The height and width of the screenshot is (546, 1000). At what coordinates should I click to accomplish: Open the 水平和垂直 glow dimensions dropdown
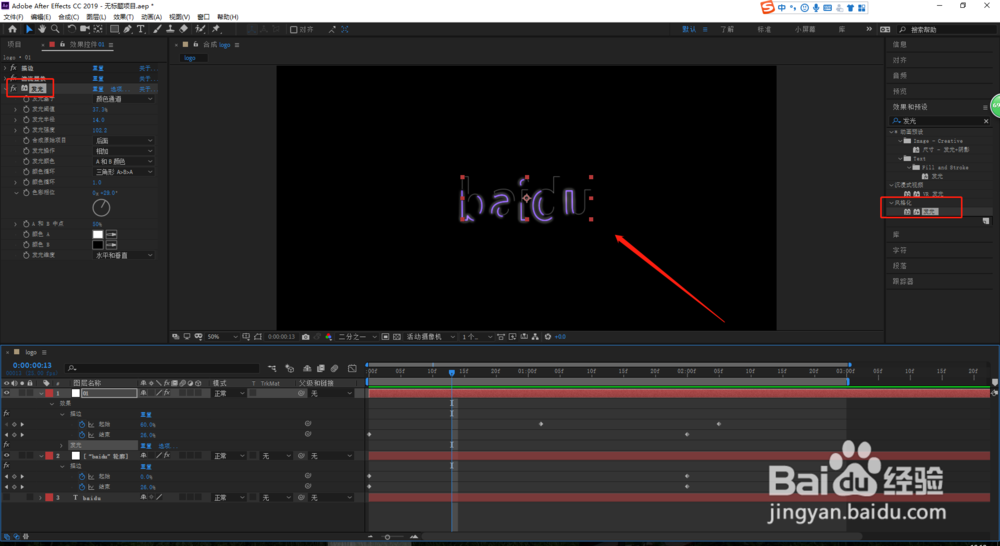124,255
